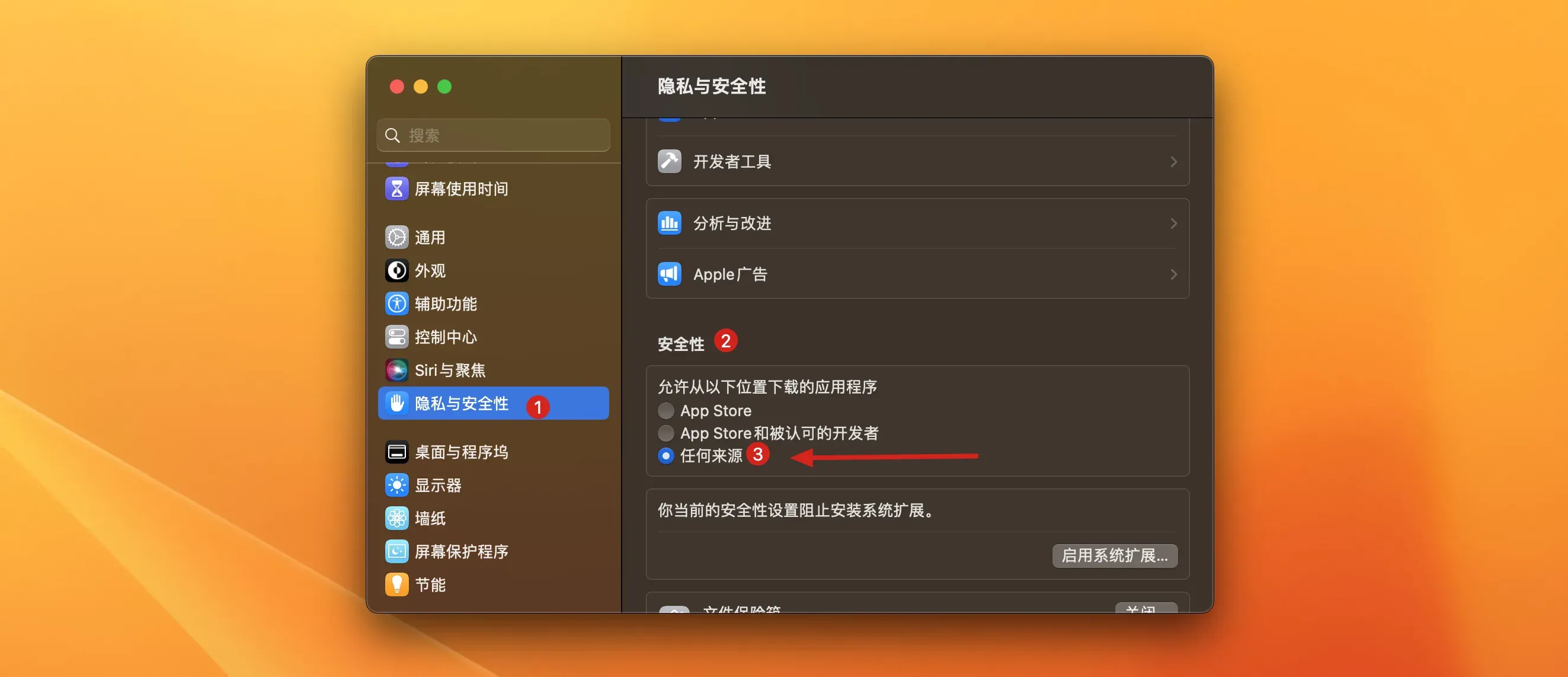Open Control Center (控制中心) icon
This screenshot has width=1568, height=677.
[x=397, y=337]
